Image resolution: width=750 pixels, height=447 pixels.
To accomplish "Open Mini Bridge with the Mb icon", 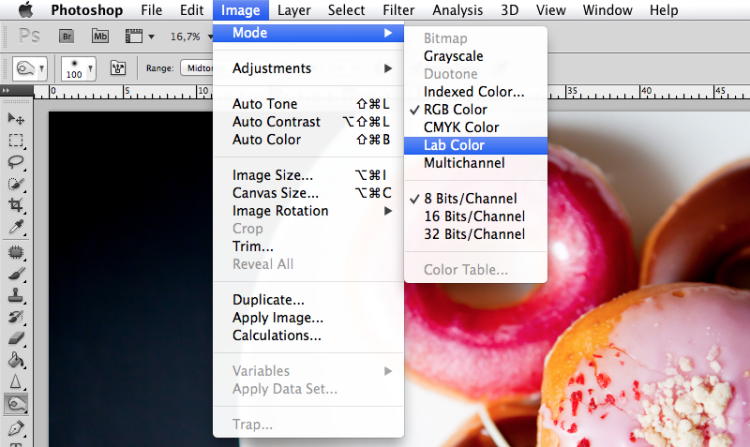I will point(100,36).
